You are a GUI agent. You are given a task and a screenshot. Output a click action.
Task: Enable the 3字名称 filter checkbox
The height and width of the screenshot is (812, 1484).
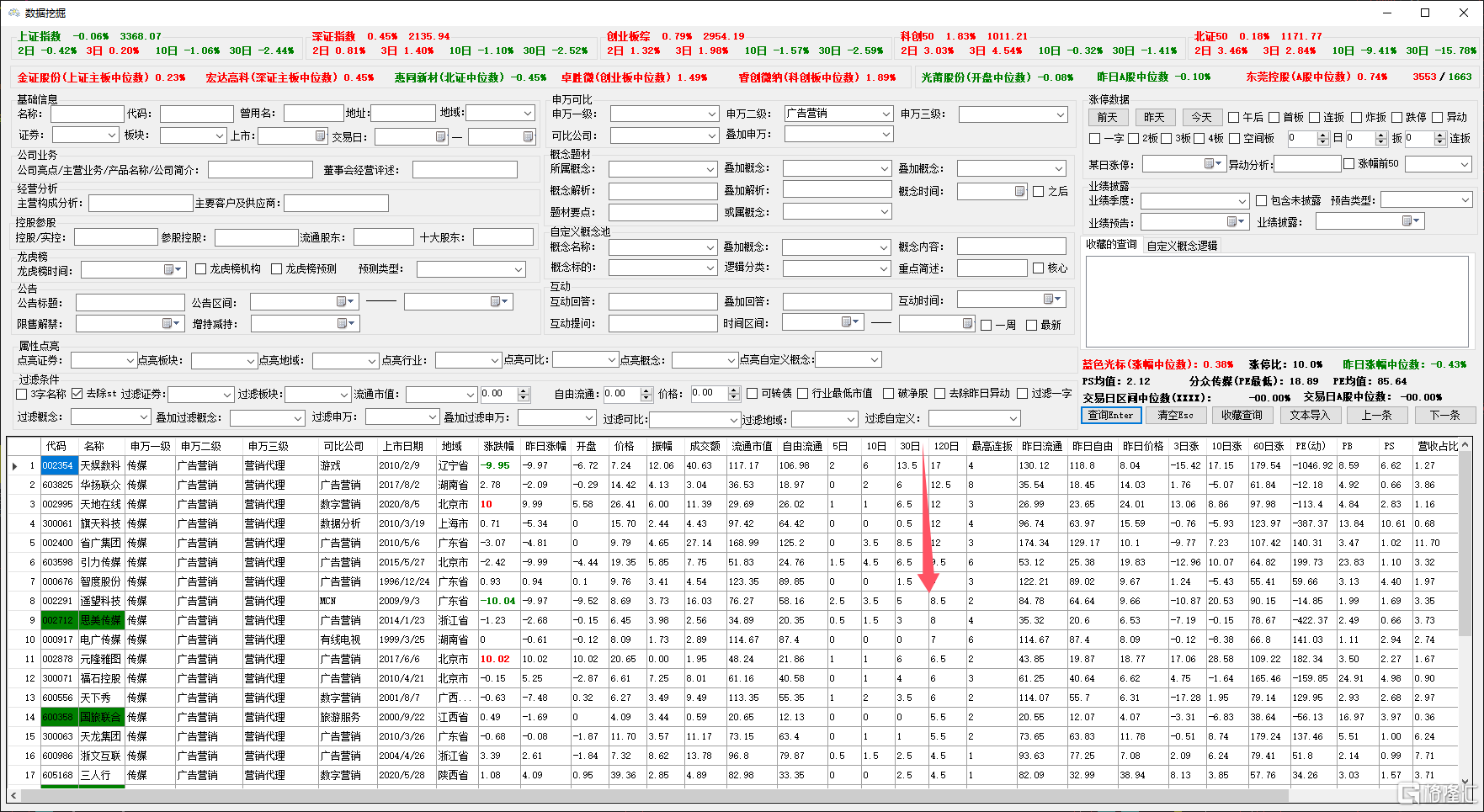pyautogui.click(x=22, y=394)
